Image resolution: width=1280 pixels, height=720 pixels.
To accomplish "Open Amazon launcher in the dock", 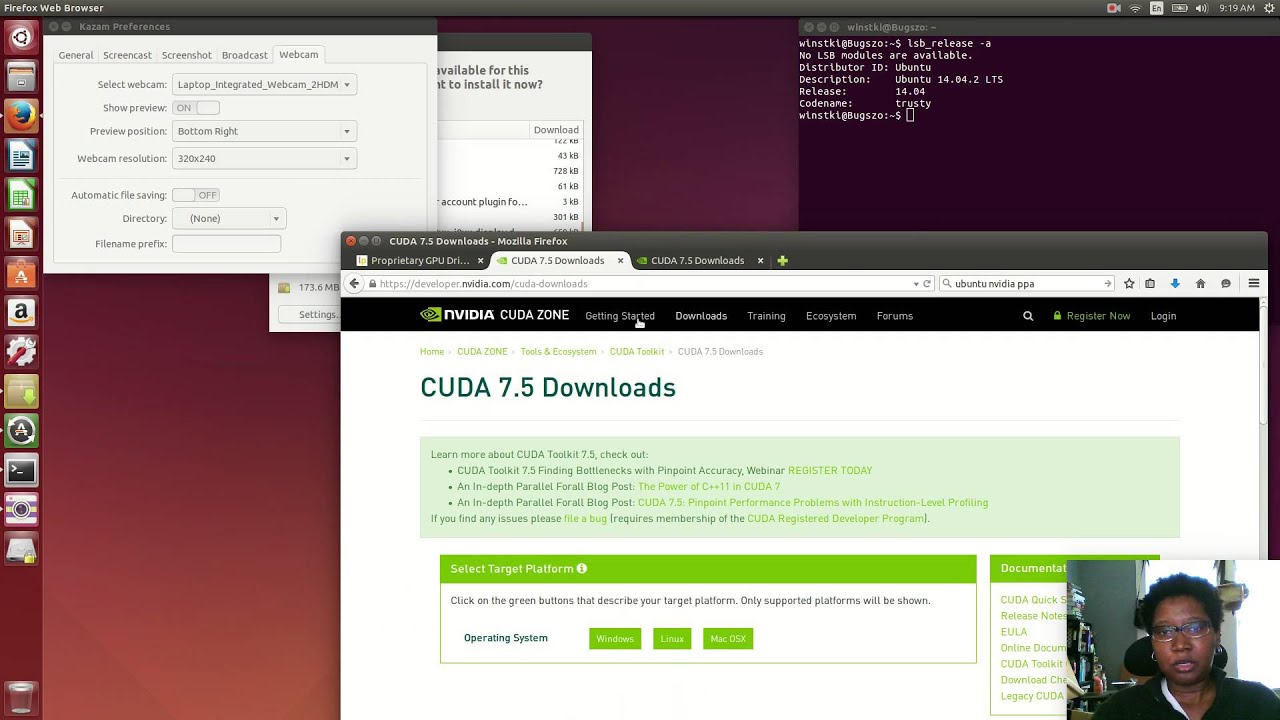I will [x=21, y=313].
